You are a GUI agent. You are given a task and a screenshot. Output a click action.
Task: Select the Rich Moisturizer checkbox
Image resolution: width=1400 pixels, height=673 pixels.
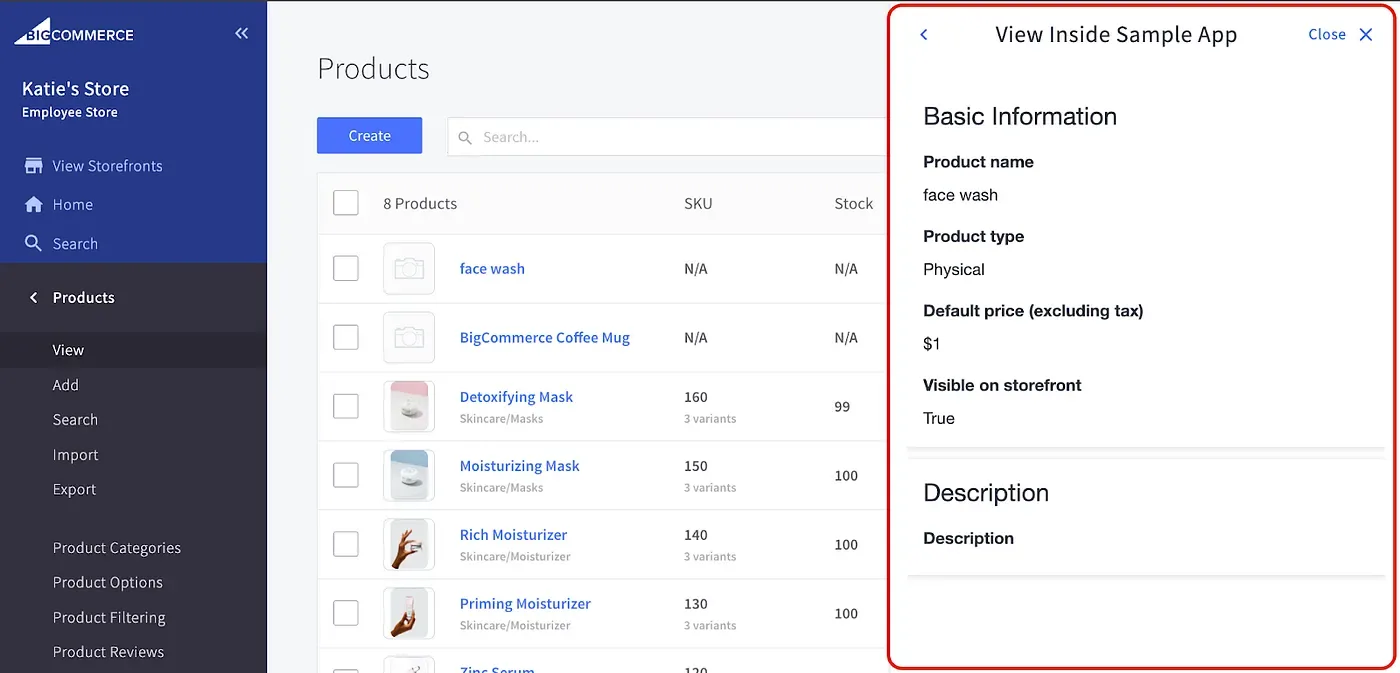[346, 544]
